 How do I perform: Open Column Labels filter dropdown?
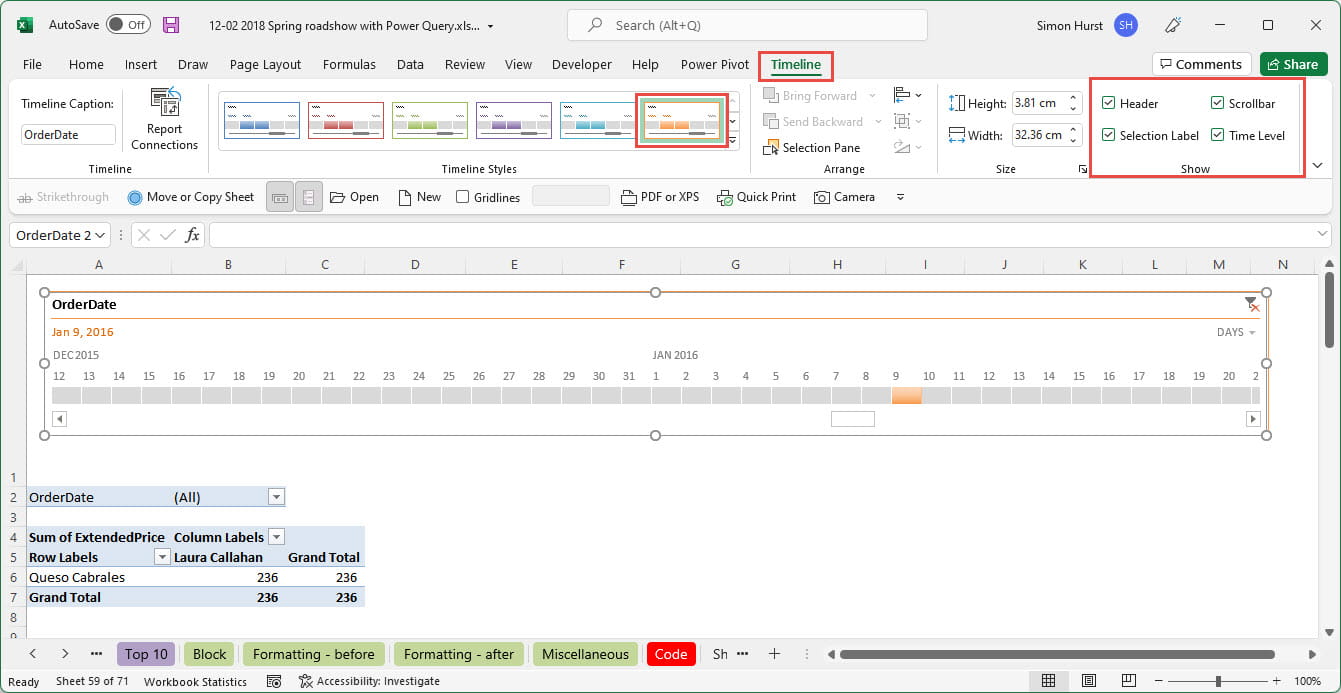[x=277, y=537]
